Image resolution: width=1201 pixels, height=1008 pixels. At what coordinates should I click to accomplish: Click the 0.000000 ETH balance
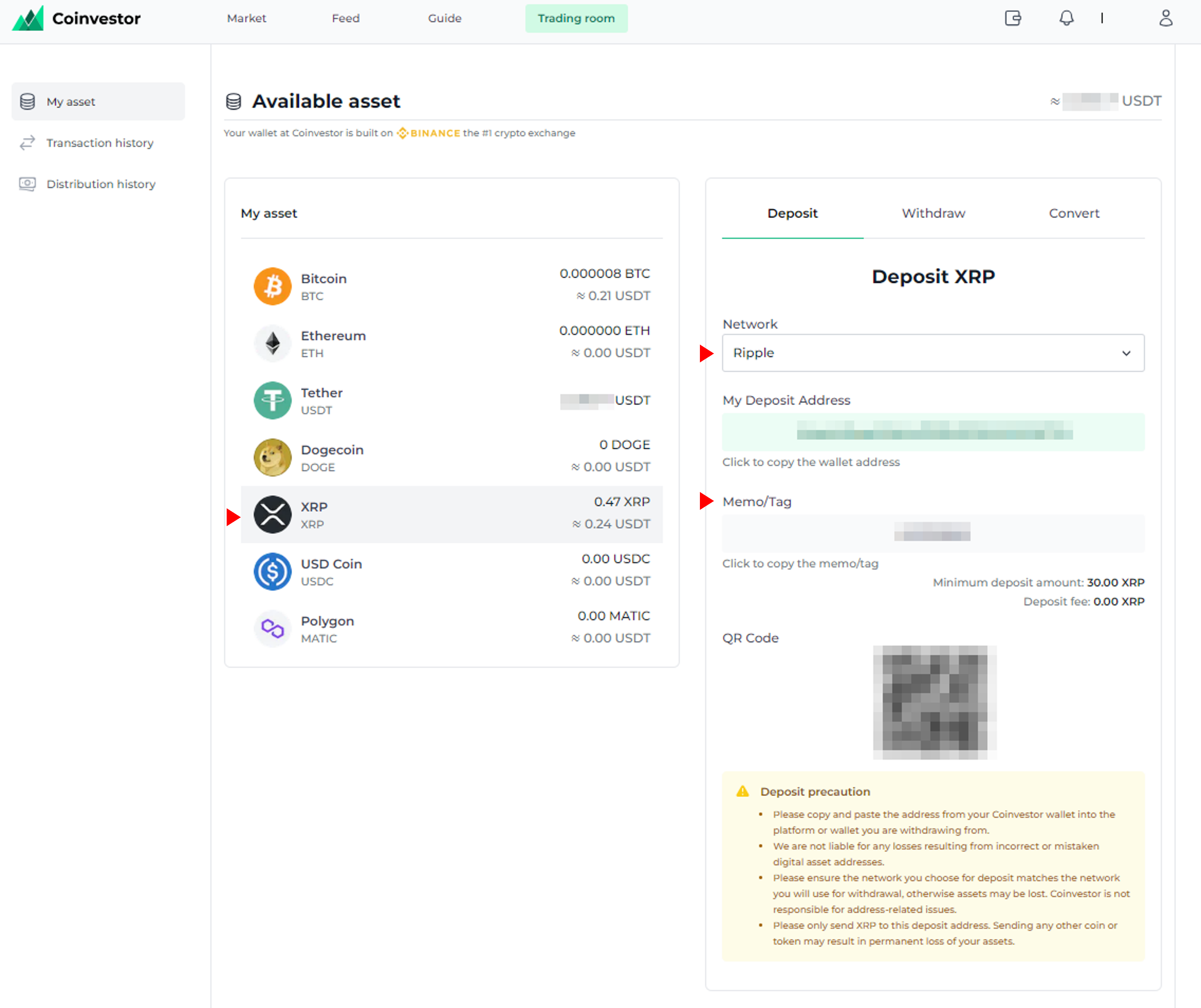605,330
